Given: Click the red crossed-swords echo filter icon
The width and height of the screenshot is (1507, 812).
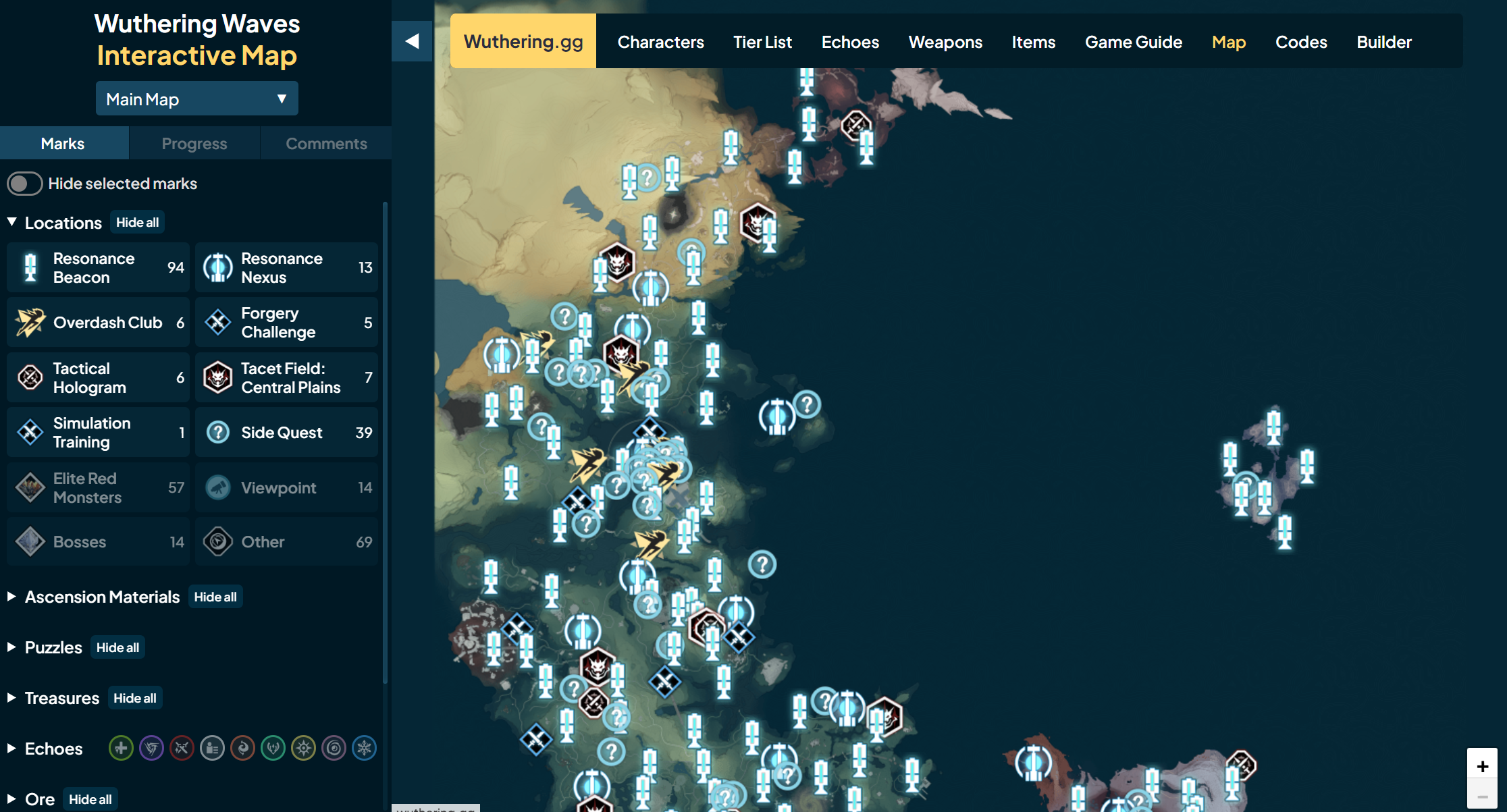Looking at the screenshot, I should pyautogui.click(x=182, y=748).
